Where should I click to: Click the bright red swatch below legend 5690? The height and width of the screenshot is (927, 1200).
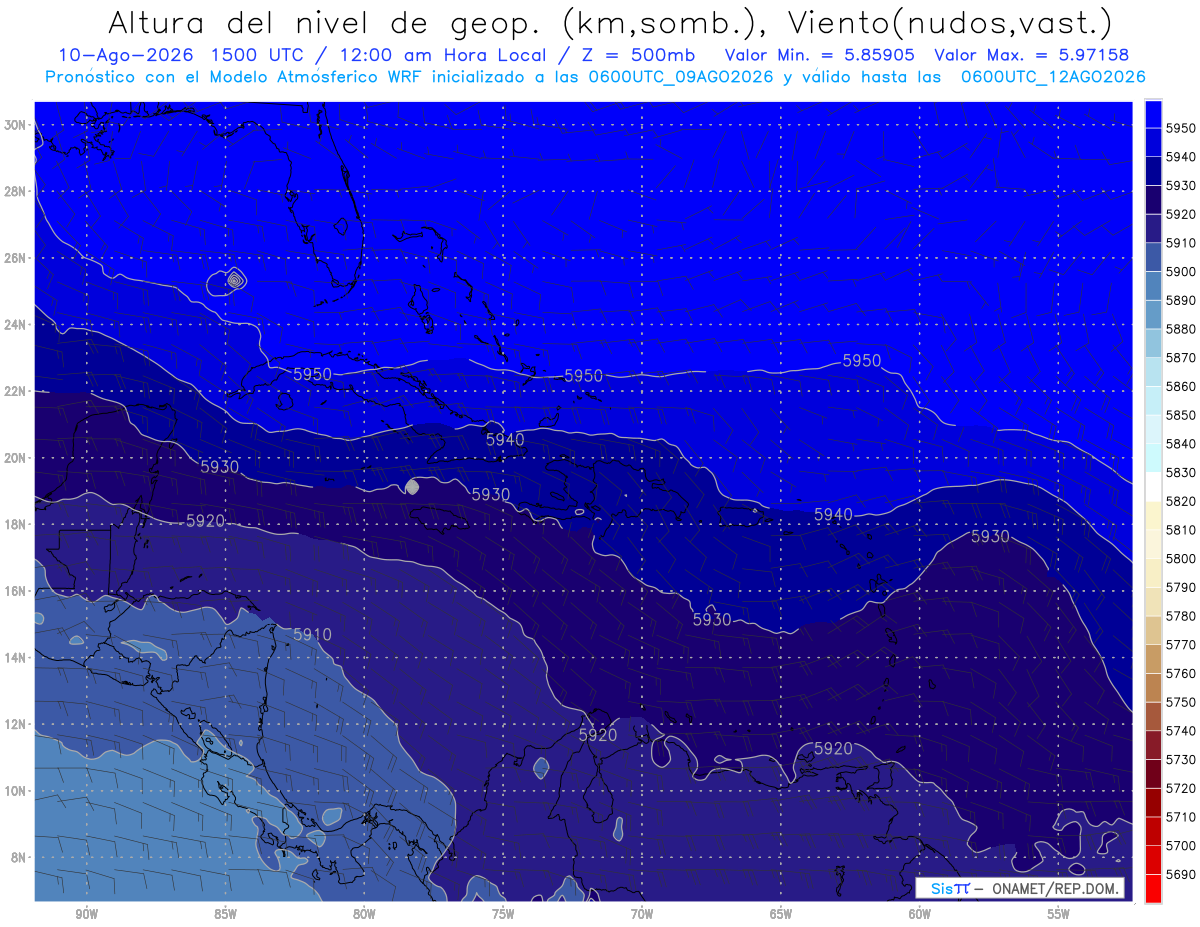tap(1153, 889)
